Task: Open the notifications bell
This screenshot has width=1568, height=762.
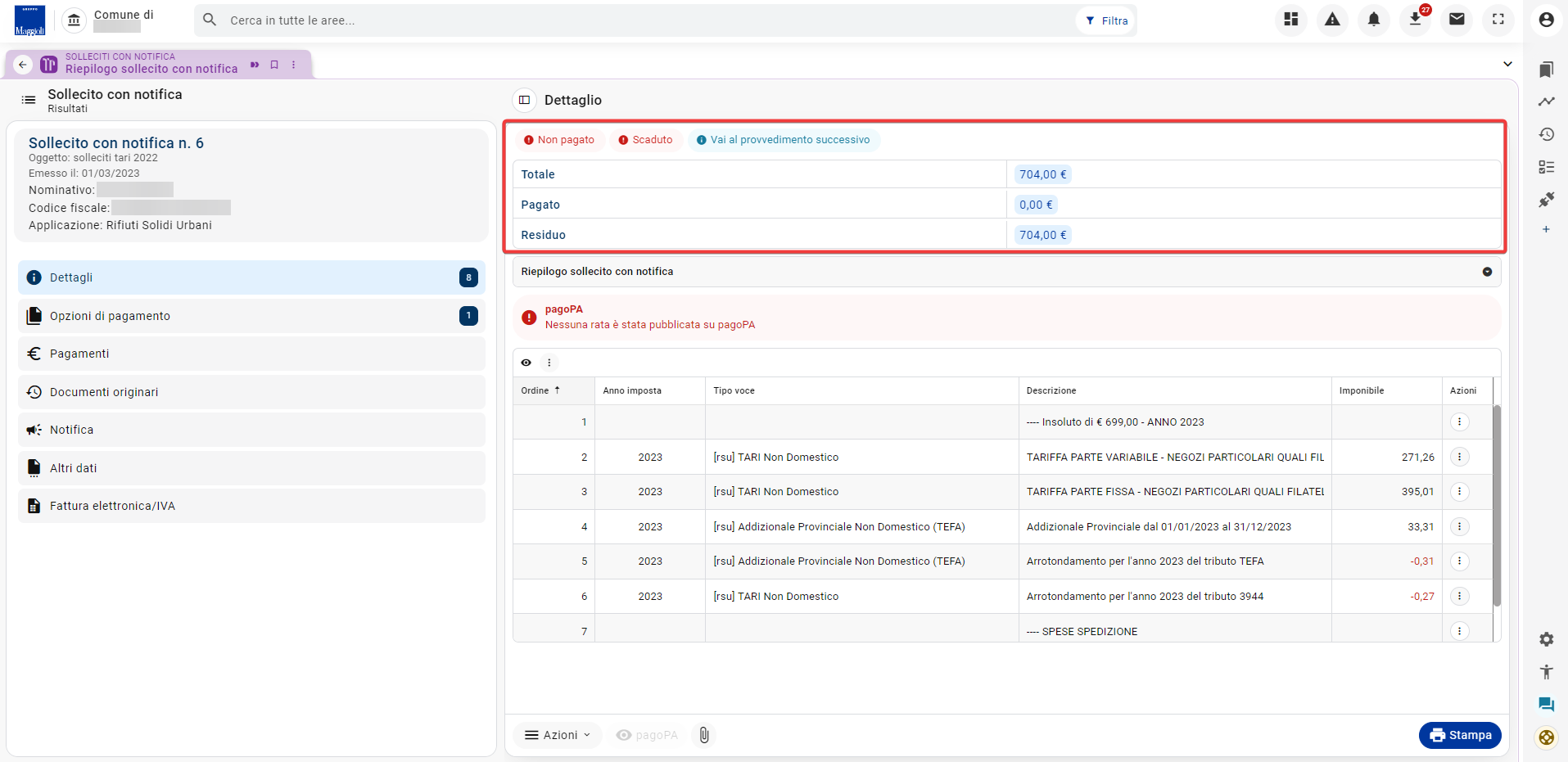Action: point(1374,19)
